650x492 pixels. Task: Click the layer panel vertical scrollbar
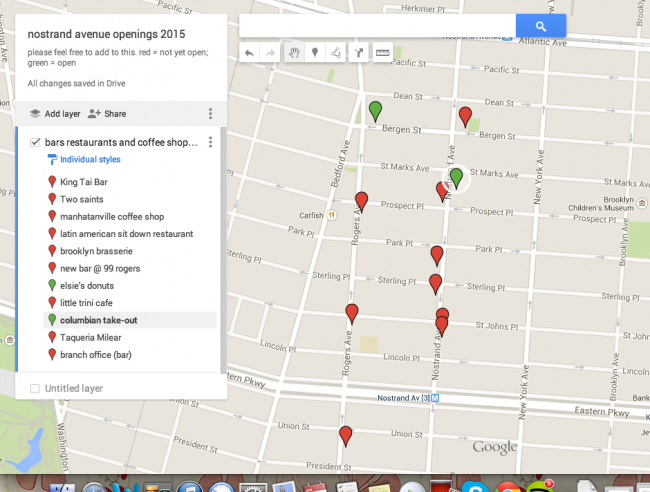223,249
